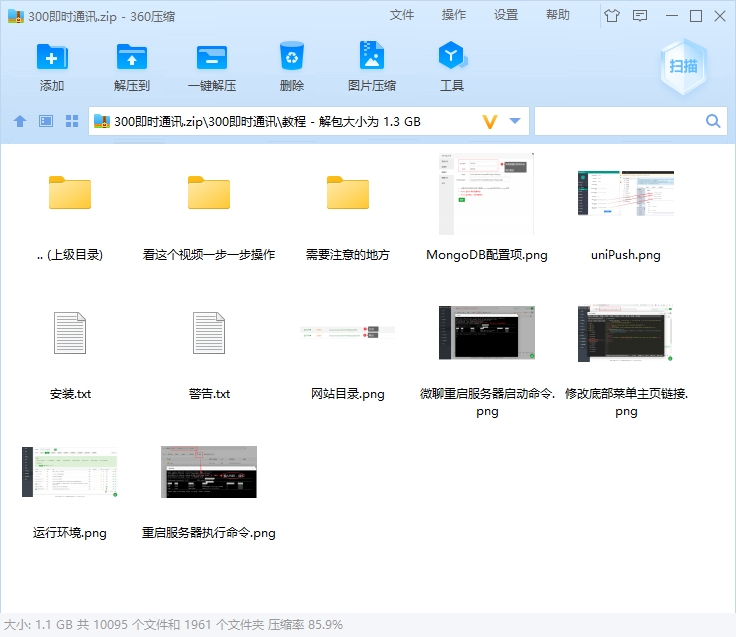This screenshot has width=736, height=637.
Task: Select the MongoDB配置项.png thumbnail
Action: click(486, 194)
